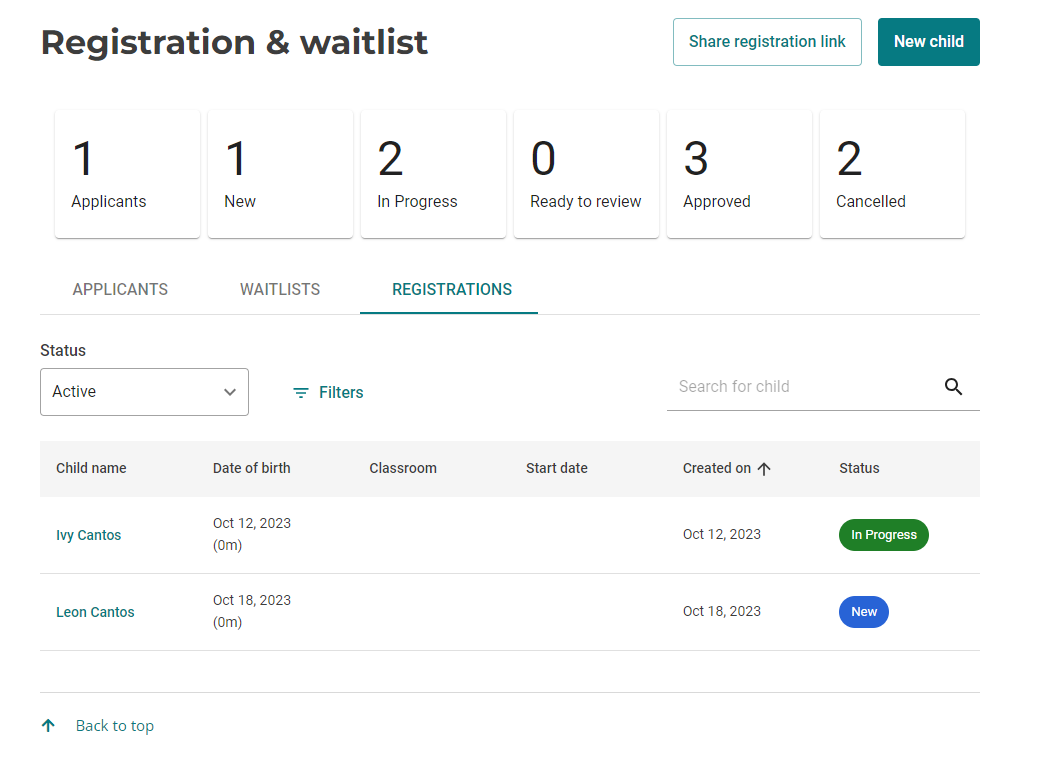
Task: Select the Registrations tab
Action: [451, 289]
